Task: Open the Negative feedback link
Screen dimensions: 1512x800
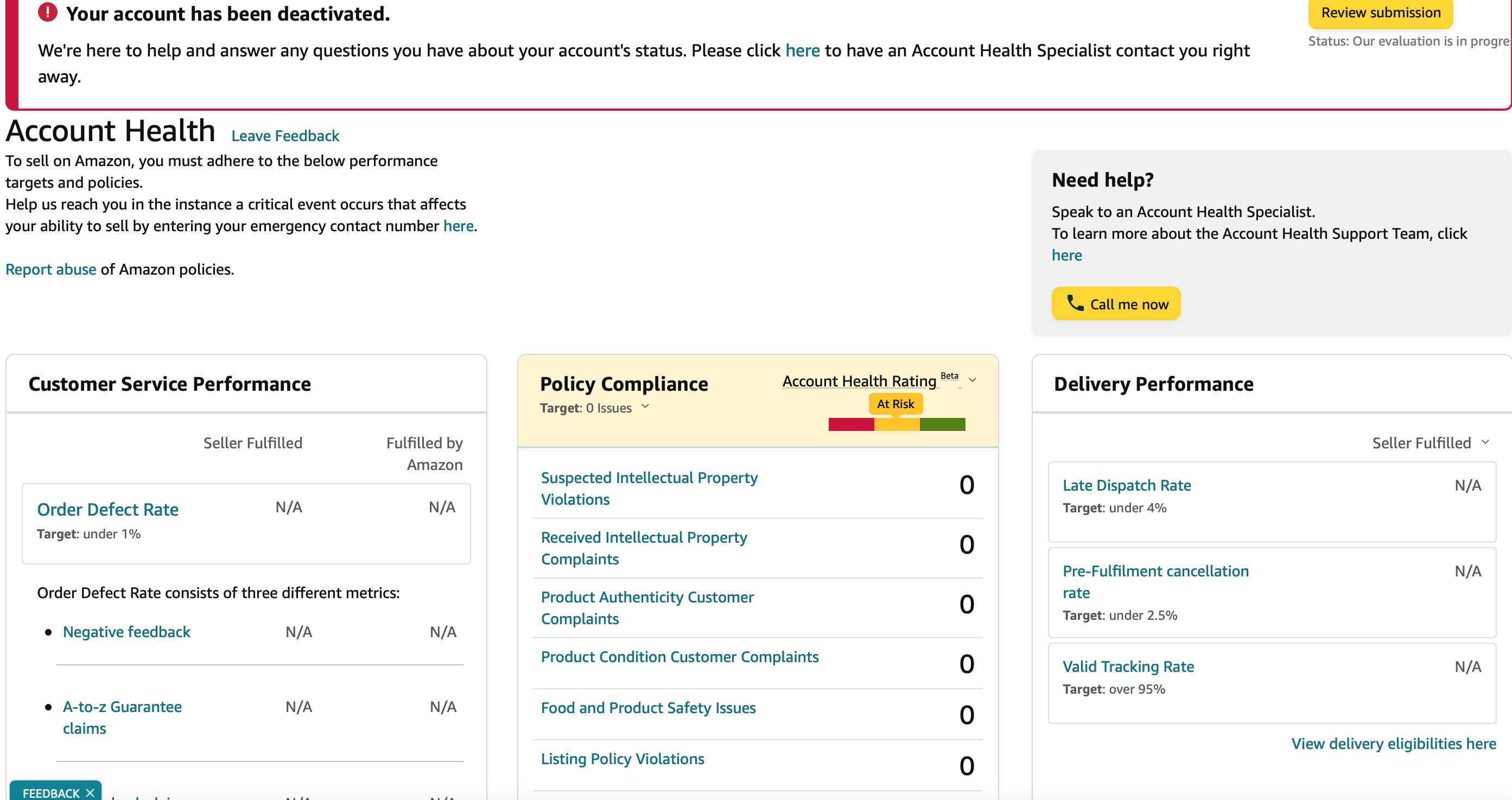Action: point(127,632)
